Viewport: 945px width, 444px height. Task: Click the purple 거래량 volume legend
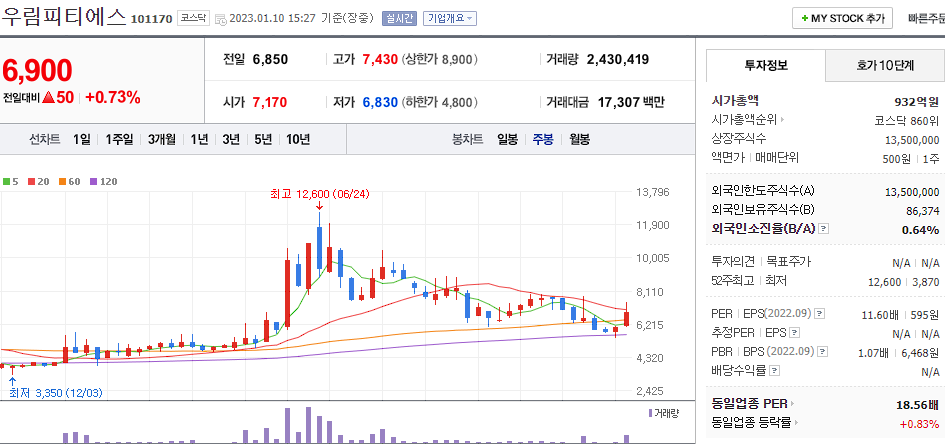pyautogui.click(x=663, y=413)
